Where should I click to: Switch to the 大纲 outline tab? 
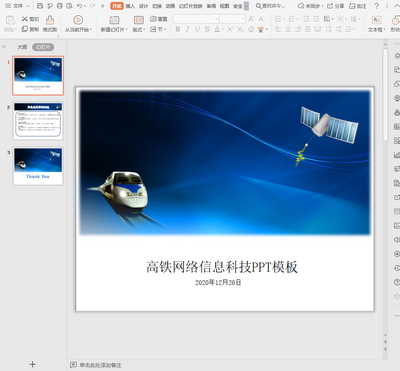(22, 47)
